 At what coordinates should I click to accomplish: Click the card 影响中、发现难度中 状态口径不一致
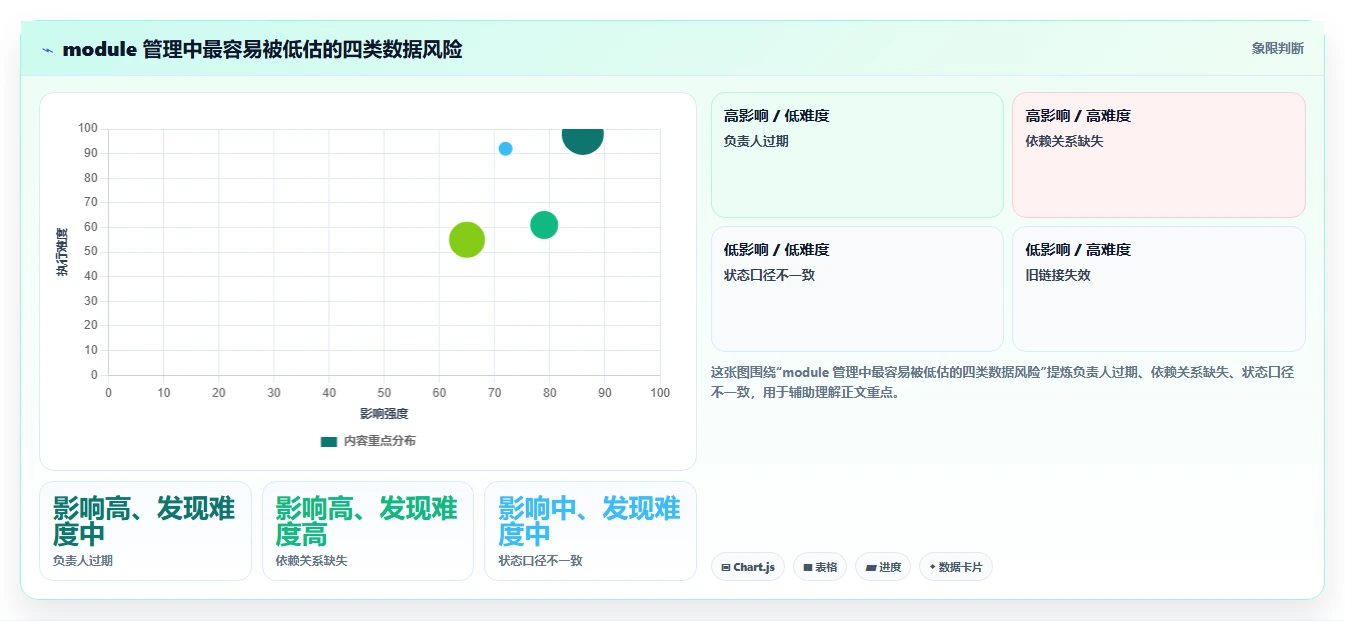click(590, 531)
